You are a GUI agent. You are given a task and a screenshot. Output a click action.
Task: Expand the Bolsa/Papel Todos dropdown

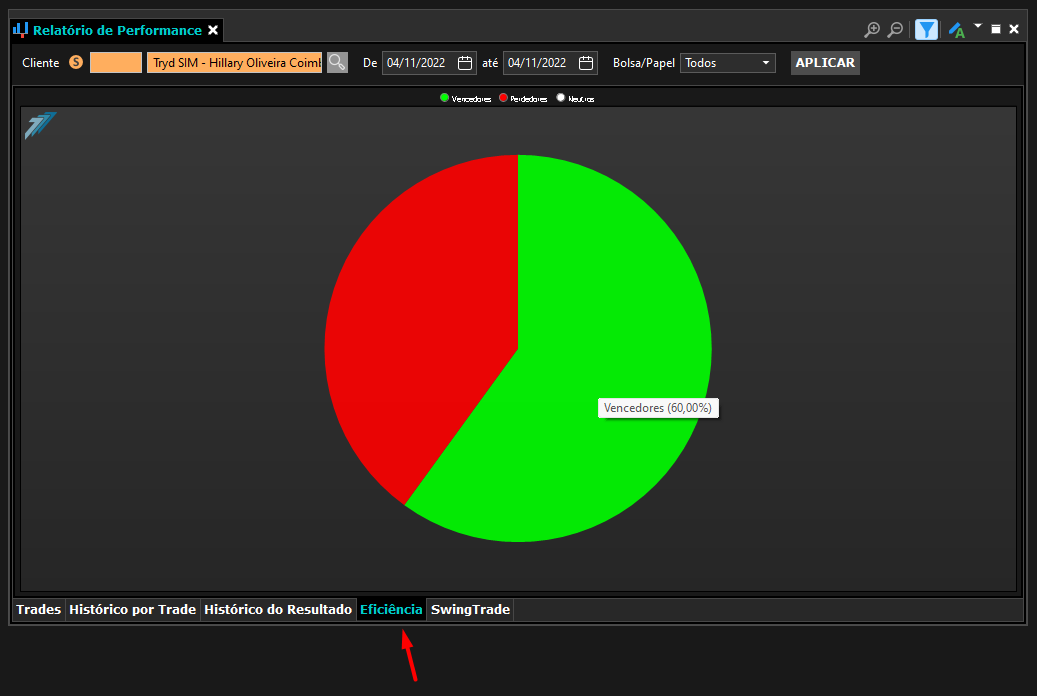[727, 63]
